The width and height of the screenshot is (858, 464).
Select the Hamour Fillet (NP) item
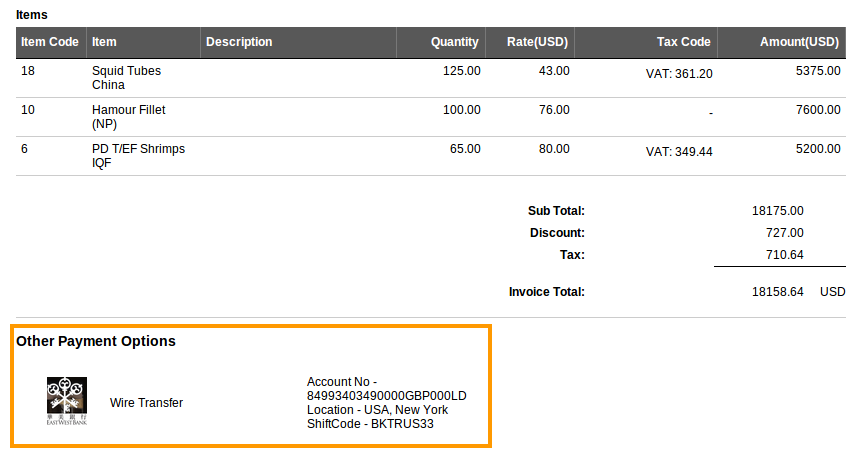(x=128, y=117)
